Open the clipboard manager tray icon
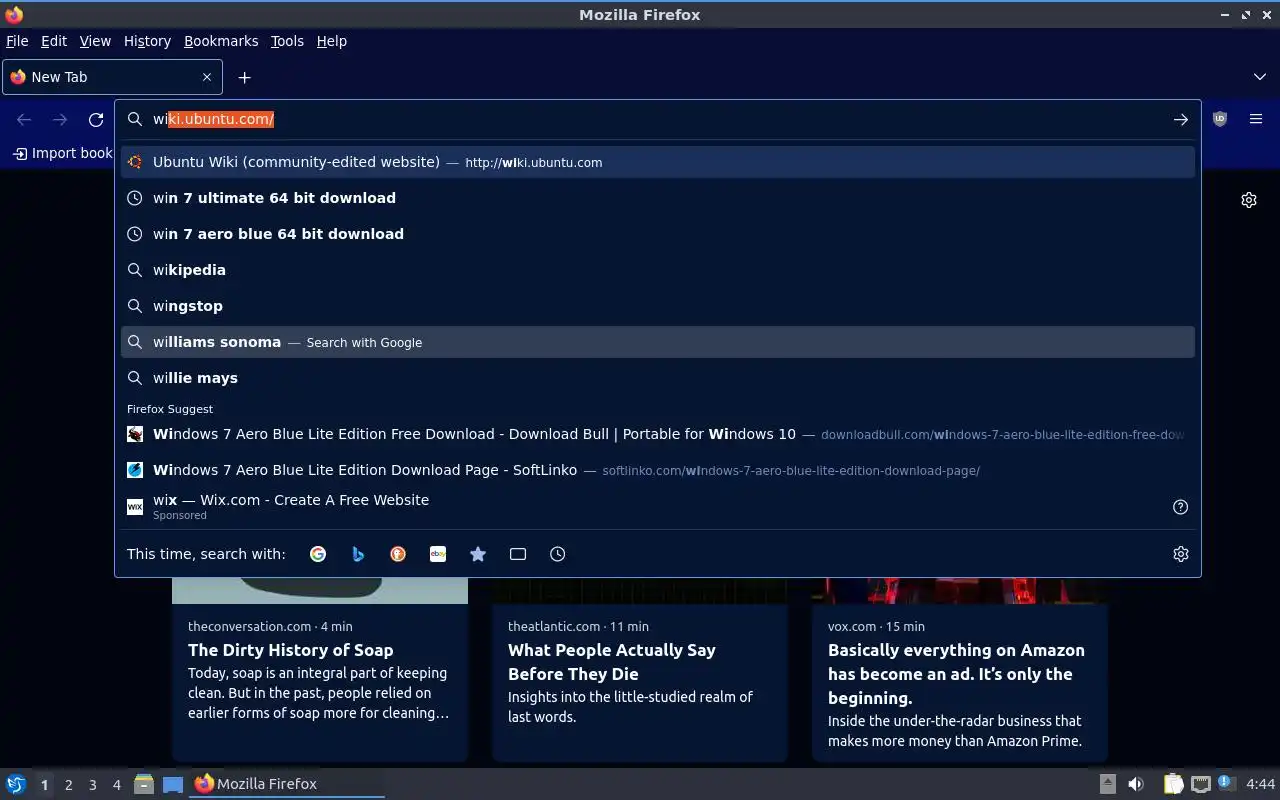Screen dimensions: 1280x800 (x=1174, y=784)
